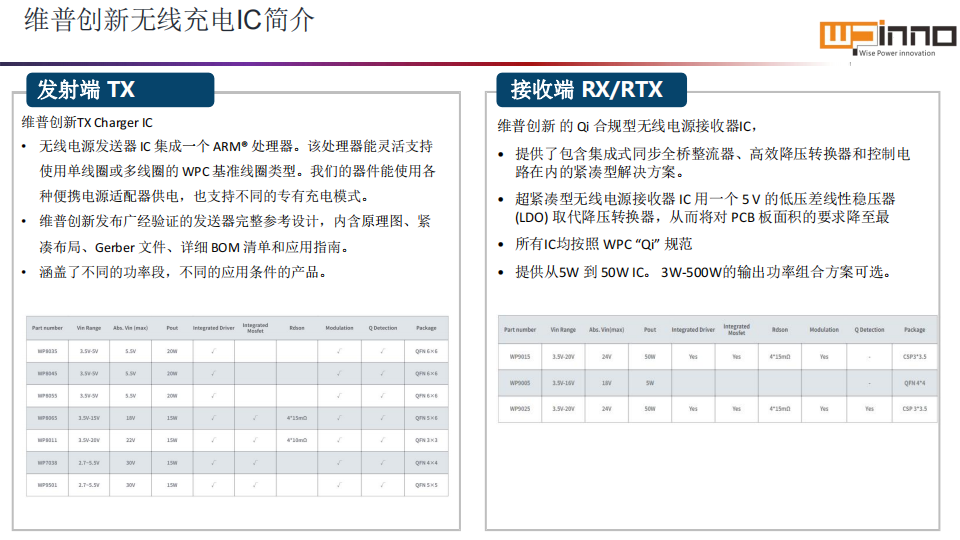Click the bullet 提供从5W 到 50W IC

click(x=703, y=272)
